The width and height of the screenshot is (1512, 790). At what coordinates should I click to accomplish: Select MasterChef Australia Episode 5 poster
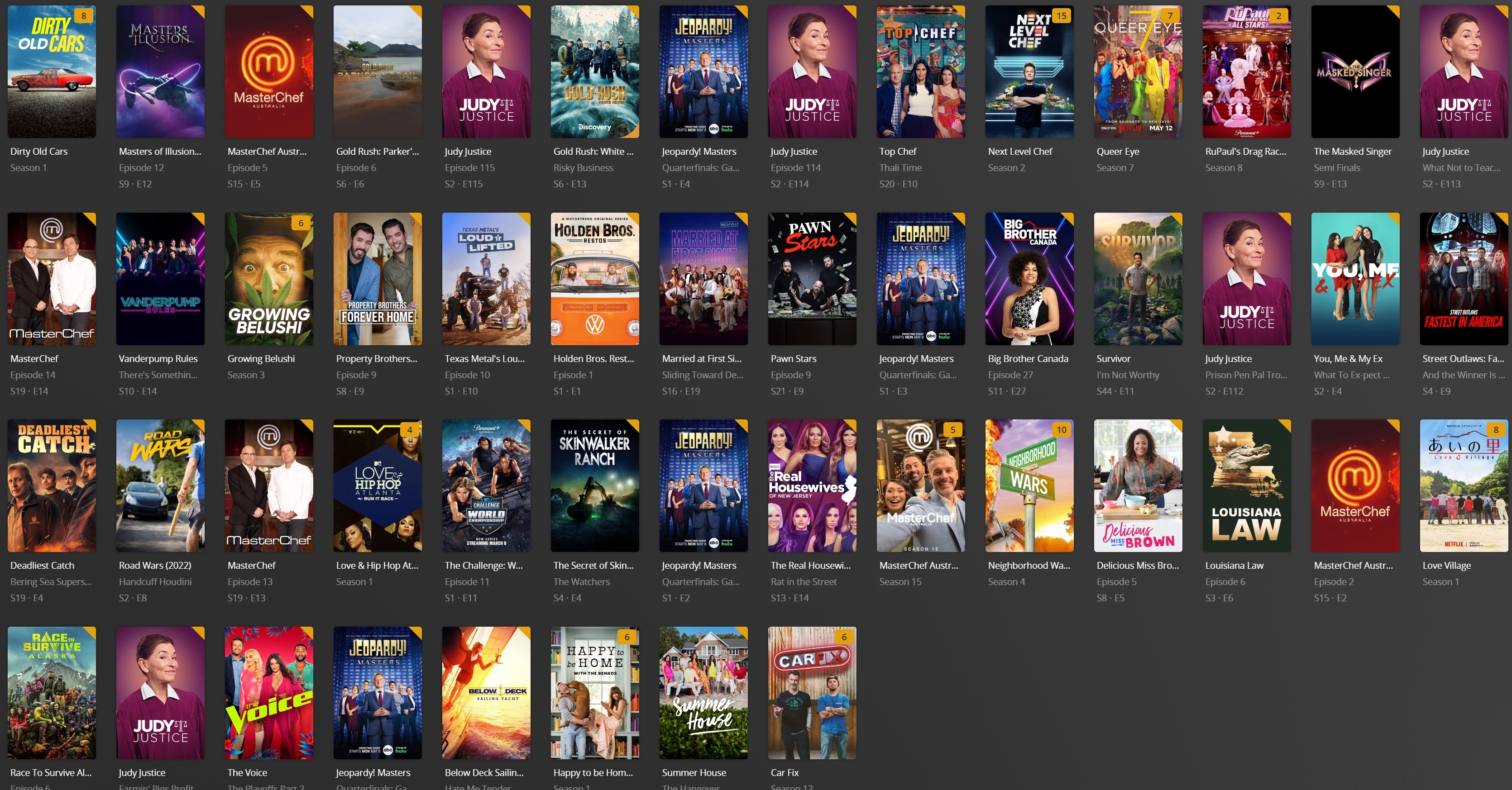coord(269,71)
